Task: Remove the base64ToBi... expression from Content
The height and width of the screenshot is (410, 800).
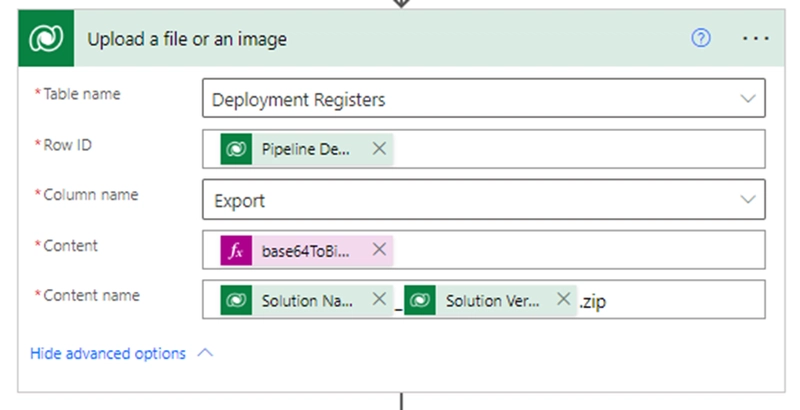Action: (379, 250)
